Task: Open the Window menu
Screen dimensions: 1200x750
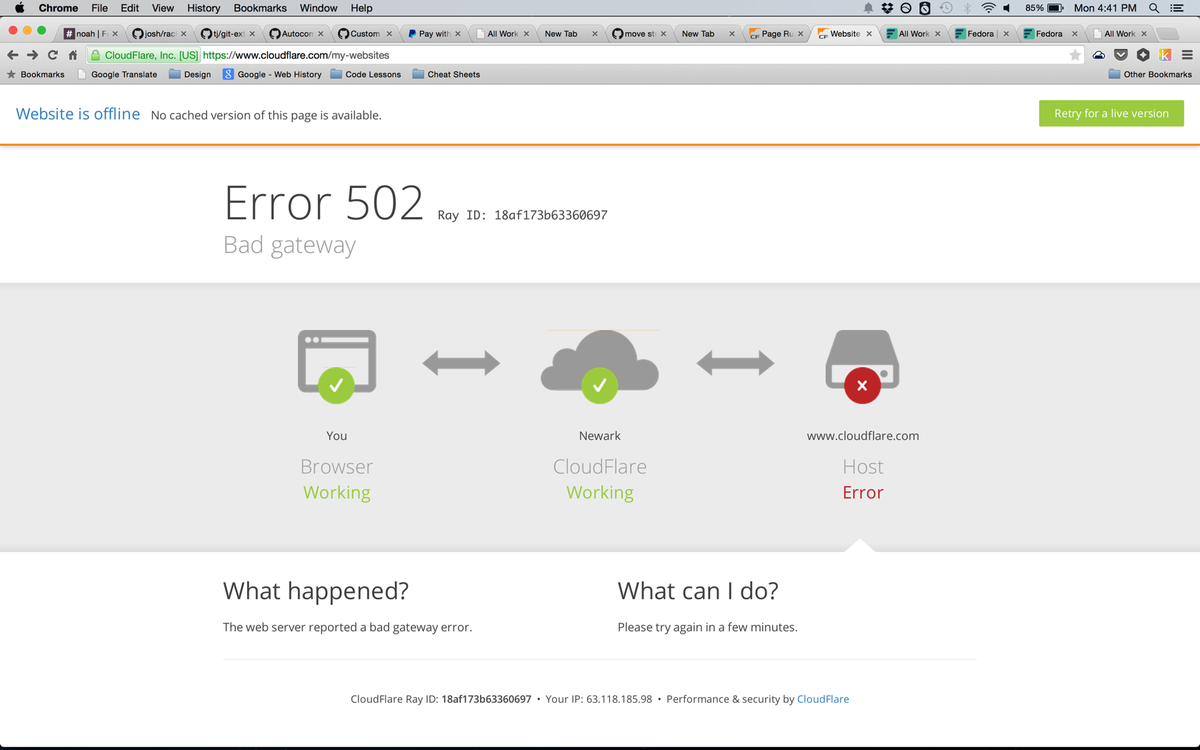Action: click(x=318, y=8)
